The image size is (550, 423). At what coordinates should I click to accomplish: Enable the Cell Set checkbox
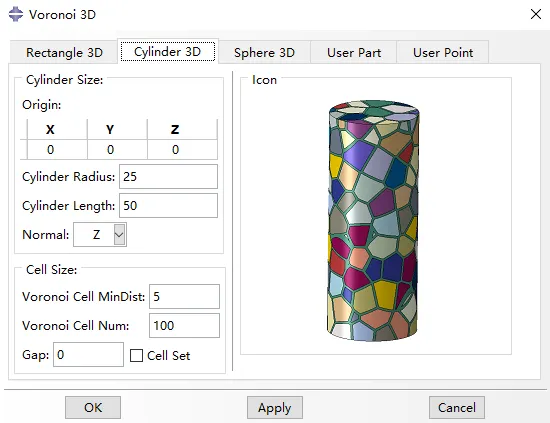point(136,355)
